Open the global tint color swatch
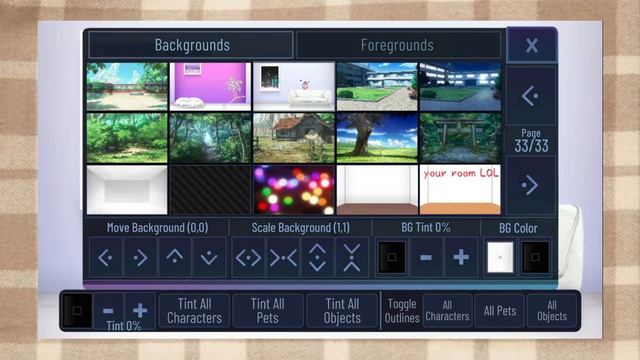 click(x=77, y=311)
